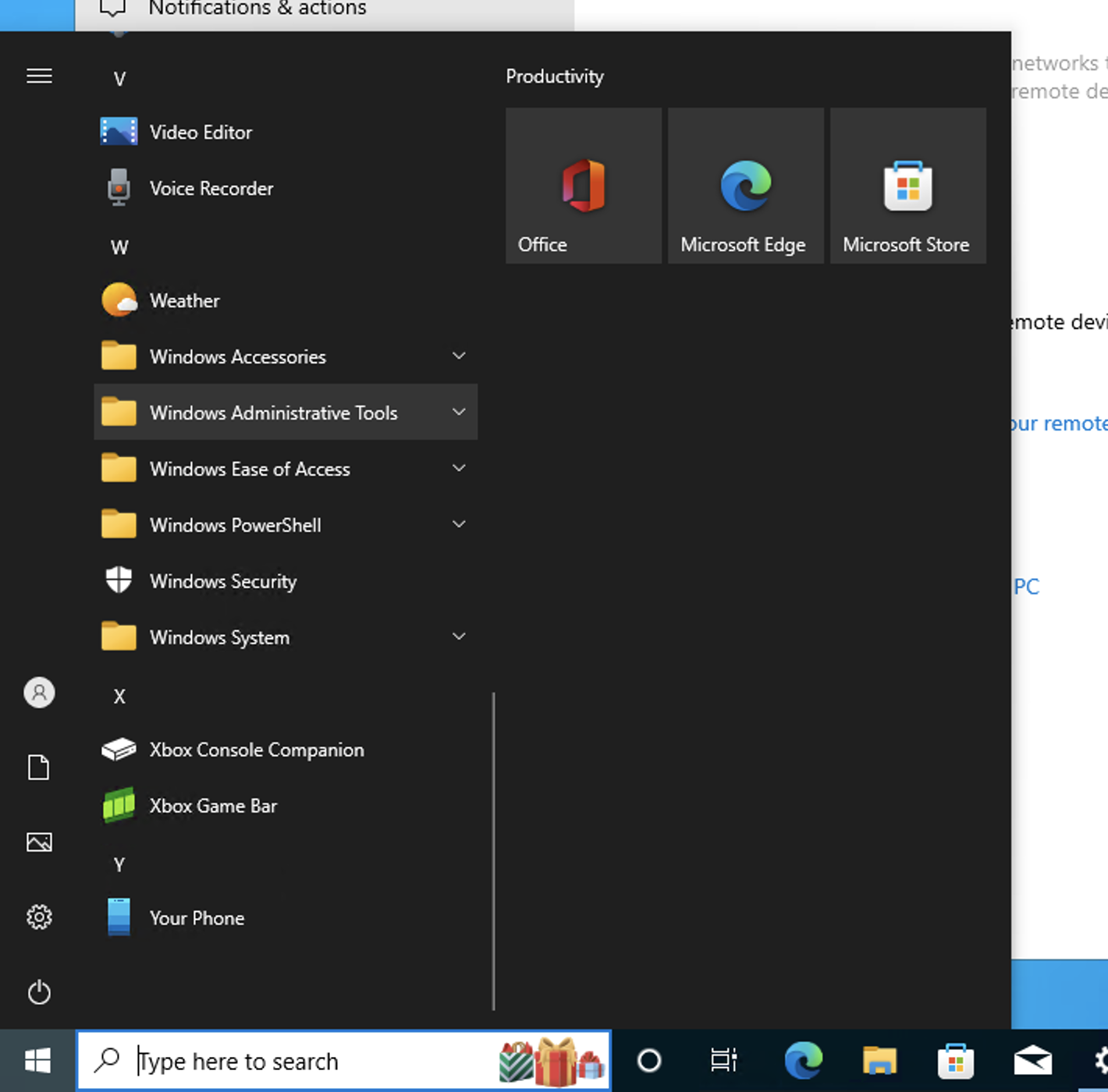This screenshot has width=1108, height=1092.
Task: Expand the Windows PowerShell folder
Action: (286, 525)
